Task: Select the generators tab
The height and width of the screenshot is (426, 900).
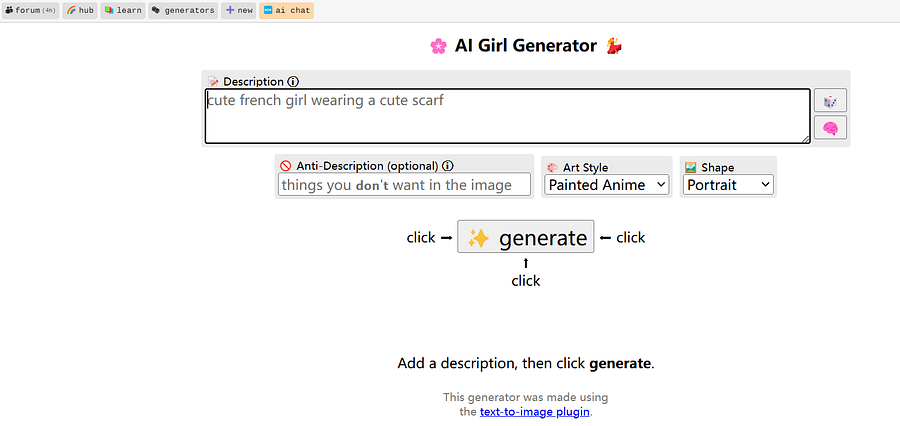Action: [x=183, y=10]
